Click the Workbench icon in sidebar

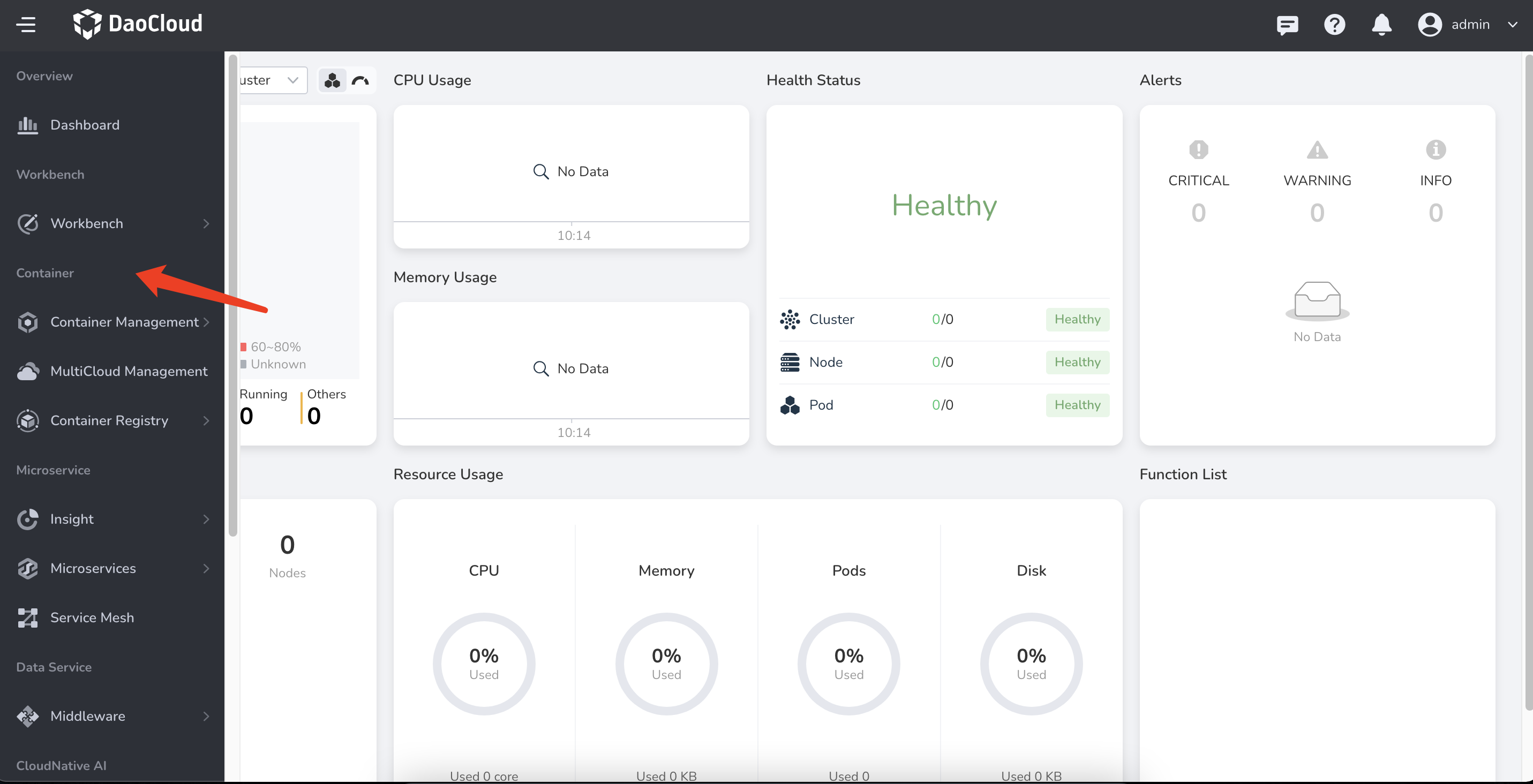(x=27, y=223)
